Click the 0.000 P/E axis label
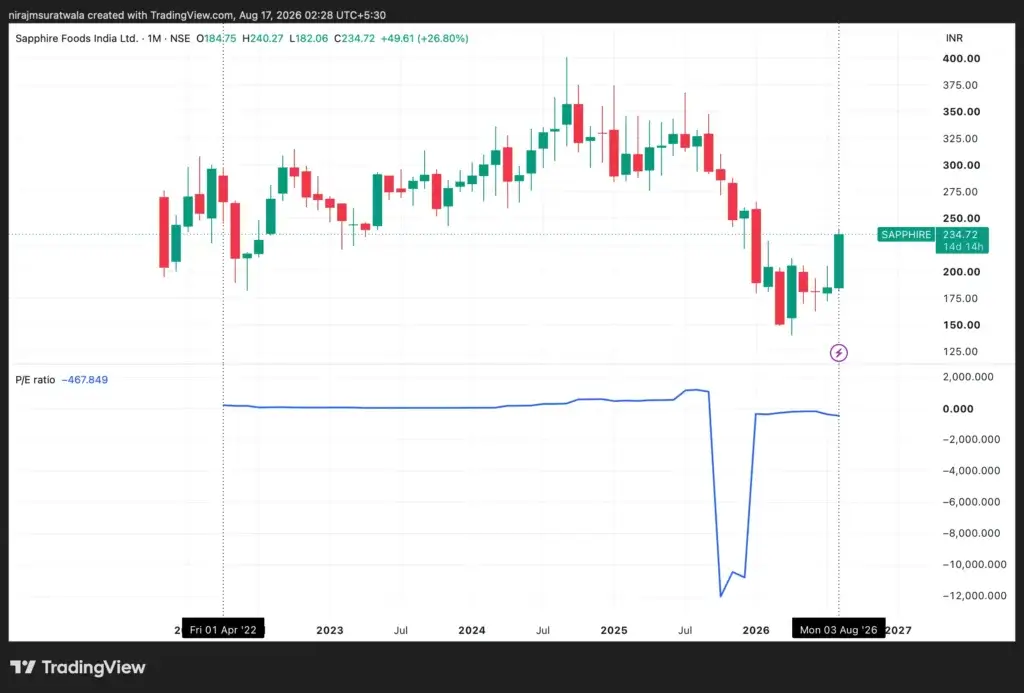Image resolution: width=1024 pixels, height=693 pixels. pyautogui.click(x=958, y=409)
